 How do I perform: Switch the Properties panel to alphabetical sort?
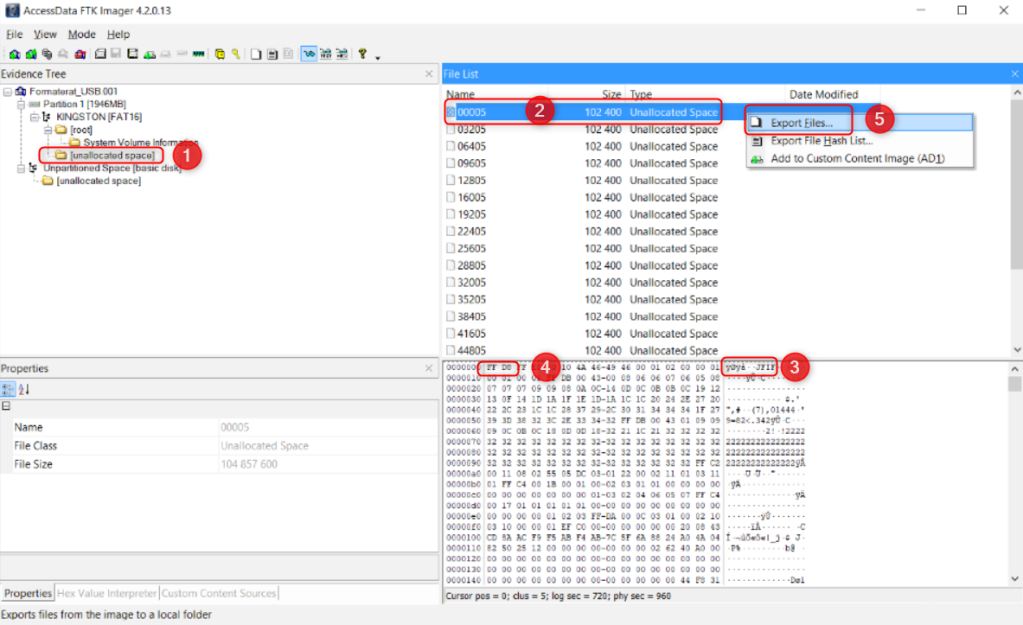click(24, 389)
